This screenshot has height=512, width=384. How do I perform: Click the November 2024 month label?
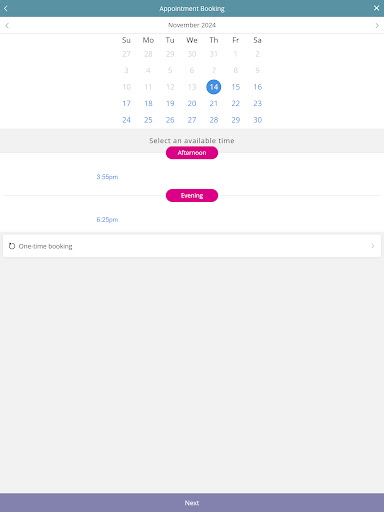click(x=192, y=25)
